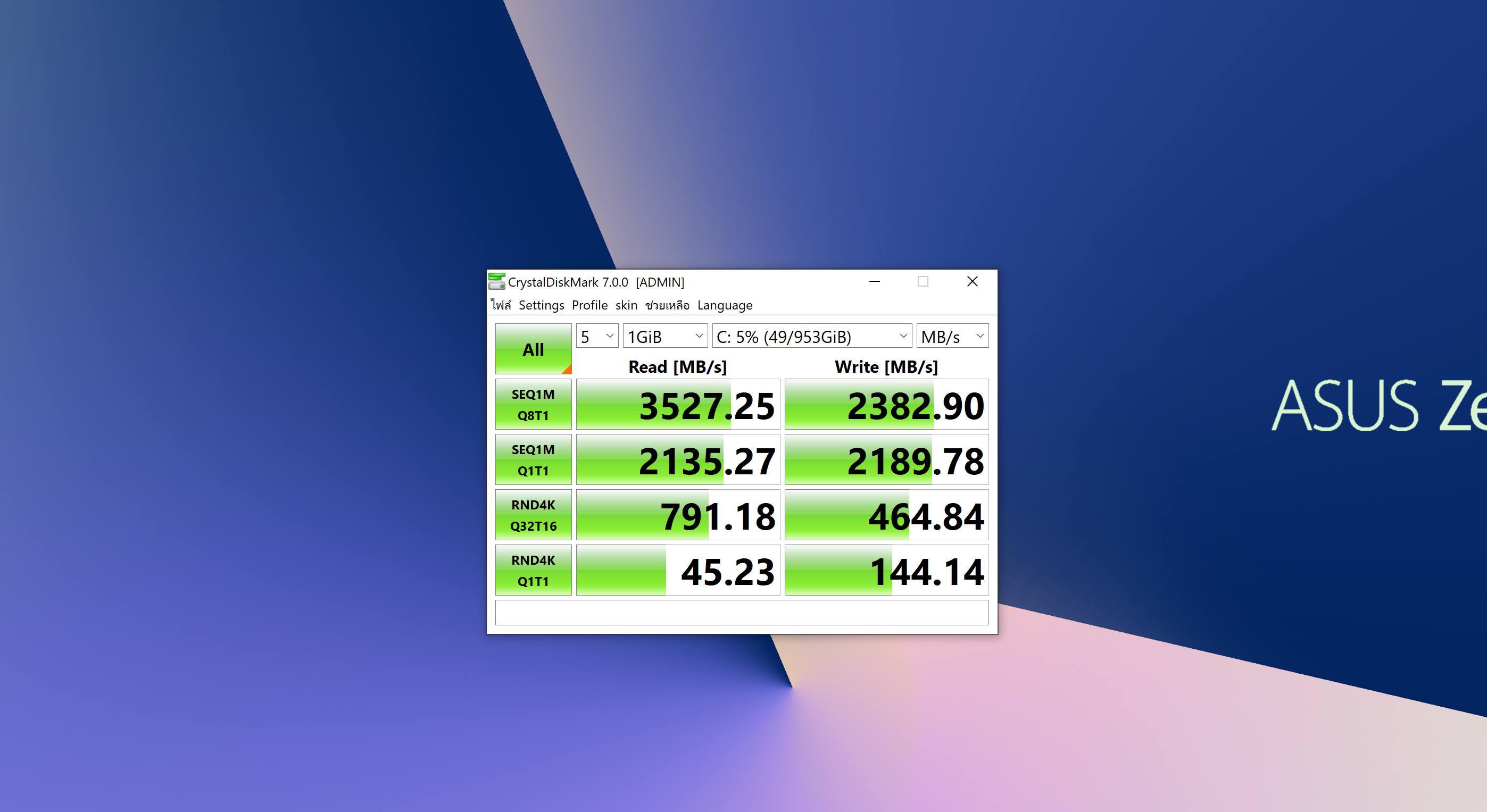Open the Language menu
This screenshot has height=812, width=1487.
725,305
